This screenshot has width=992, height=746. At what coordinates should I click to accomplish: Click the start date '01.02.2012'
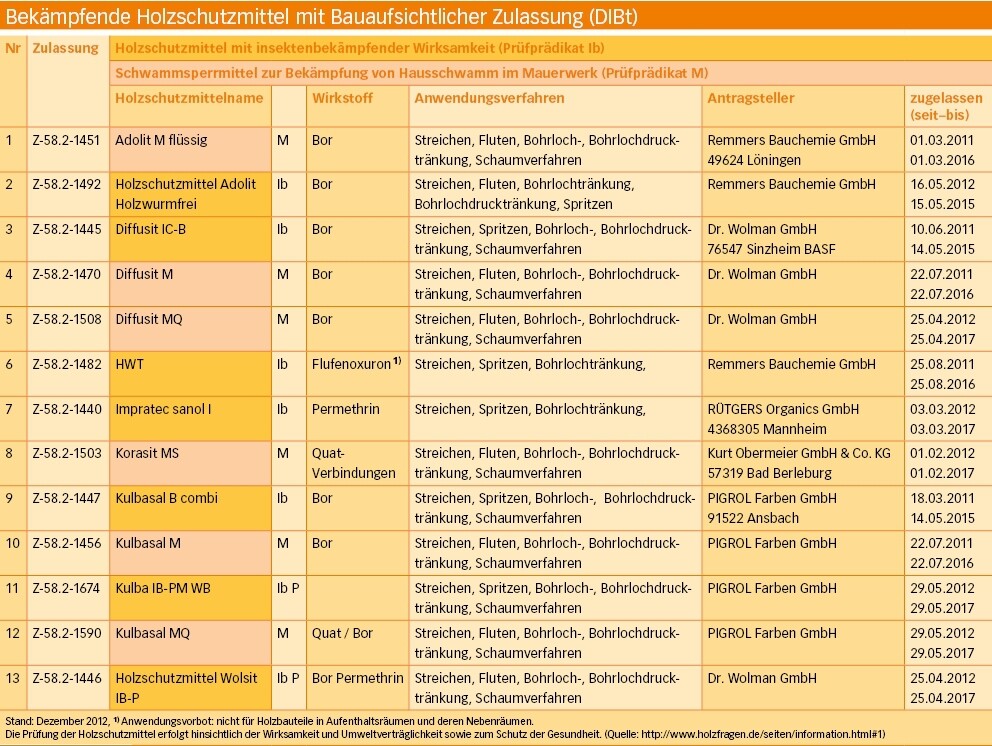click(942, 454)
